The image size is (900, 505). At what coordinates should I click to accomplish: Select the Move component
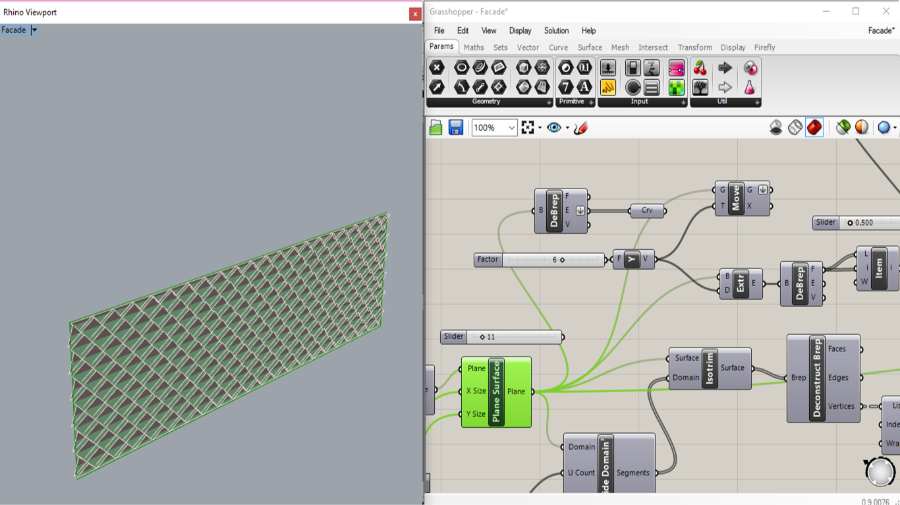[743, 198]
